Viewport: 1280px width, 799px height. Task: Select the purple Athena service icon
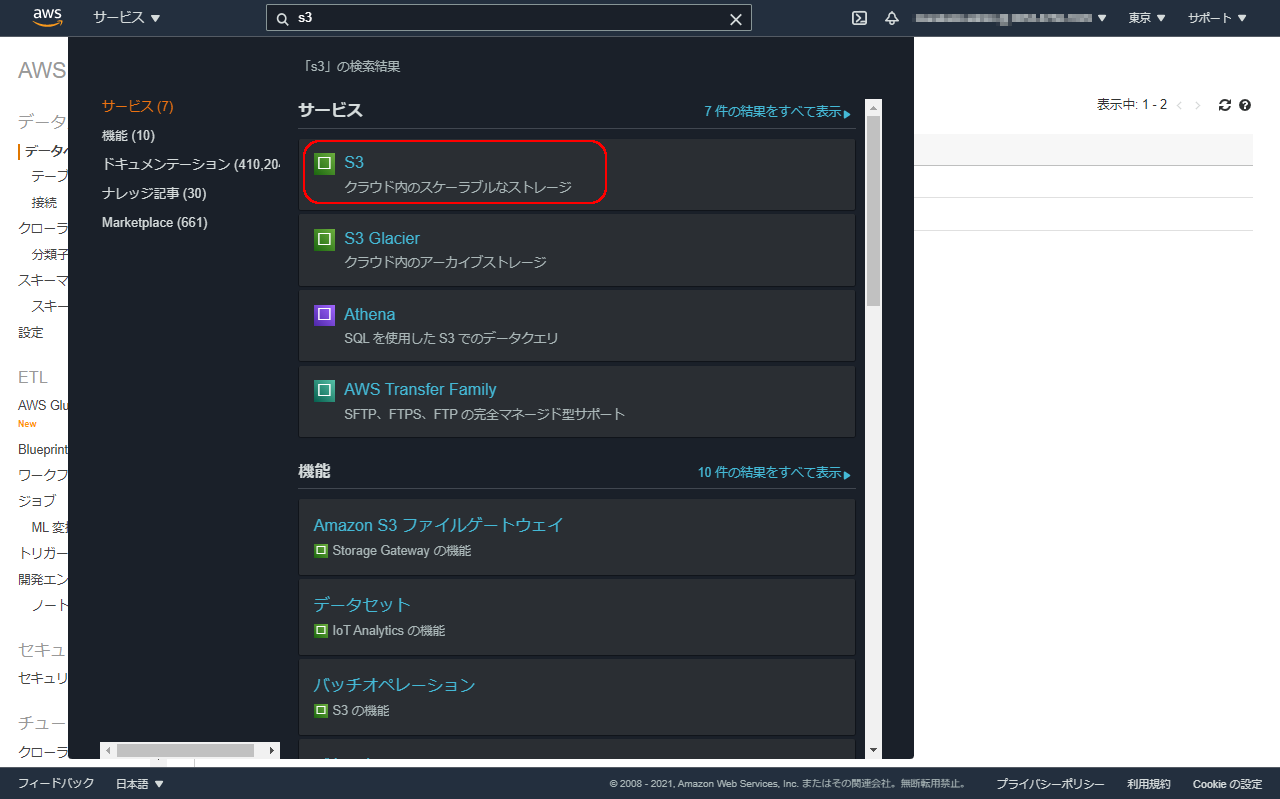point(322,313)
